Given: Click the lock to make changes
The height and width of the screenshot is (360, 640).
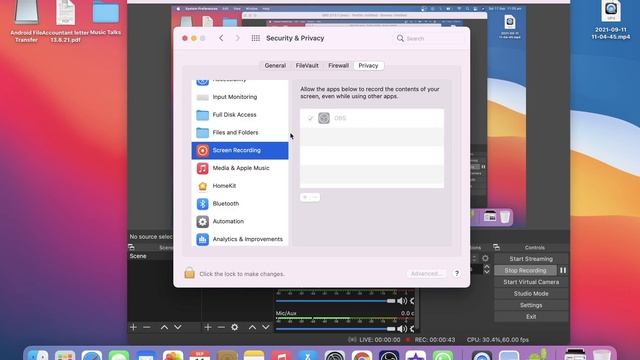Looking at the screenshot, I should coord(189,273).
